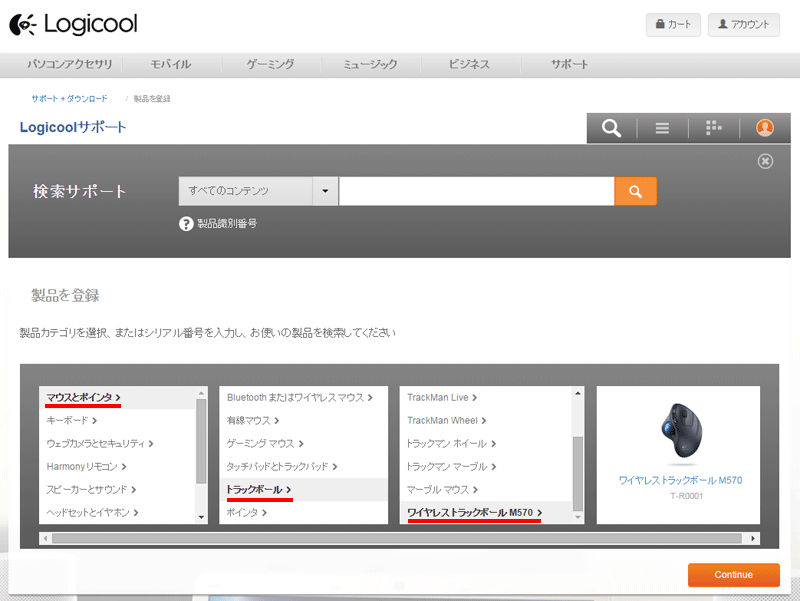This screenshot has width=800, height=601.
Task: Open the ゲーミング menu
Action: pos(270,64)
